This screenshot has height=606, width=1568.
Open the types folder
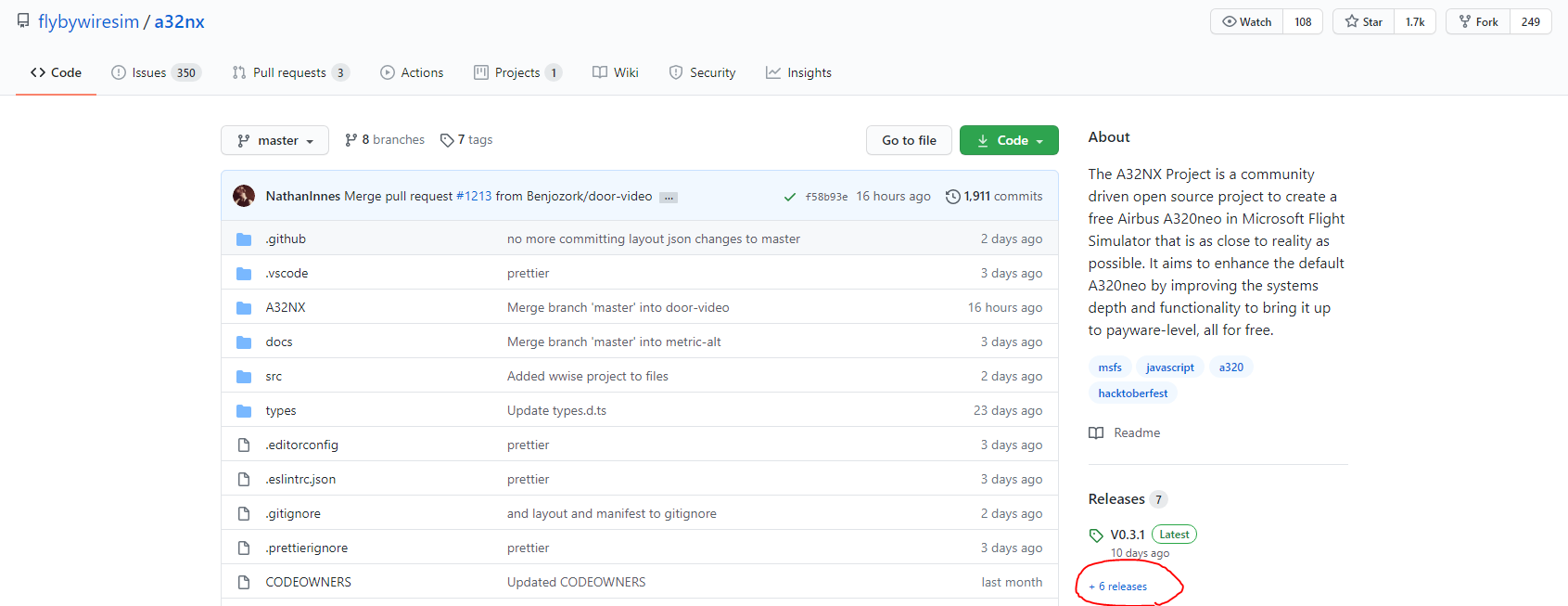pyautogui.click(x=281, y=410)
